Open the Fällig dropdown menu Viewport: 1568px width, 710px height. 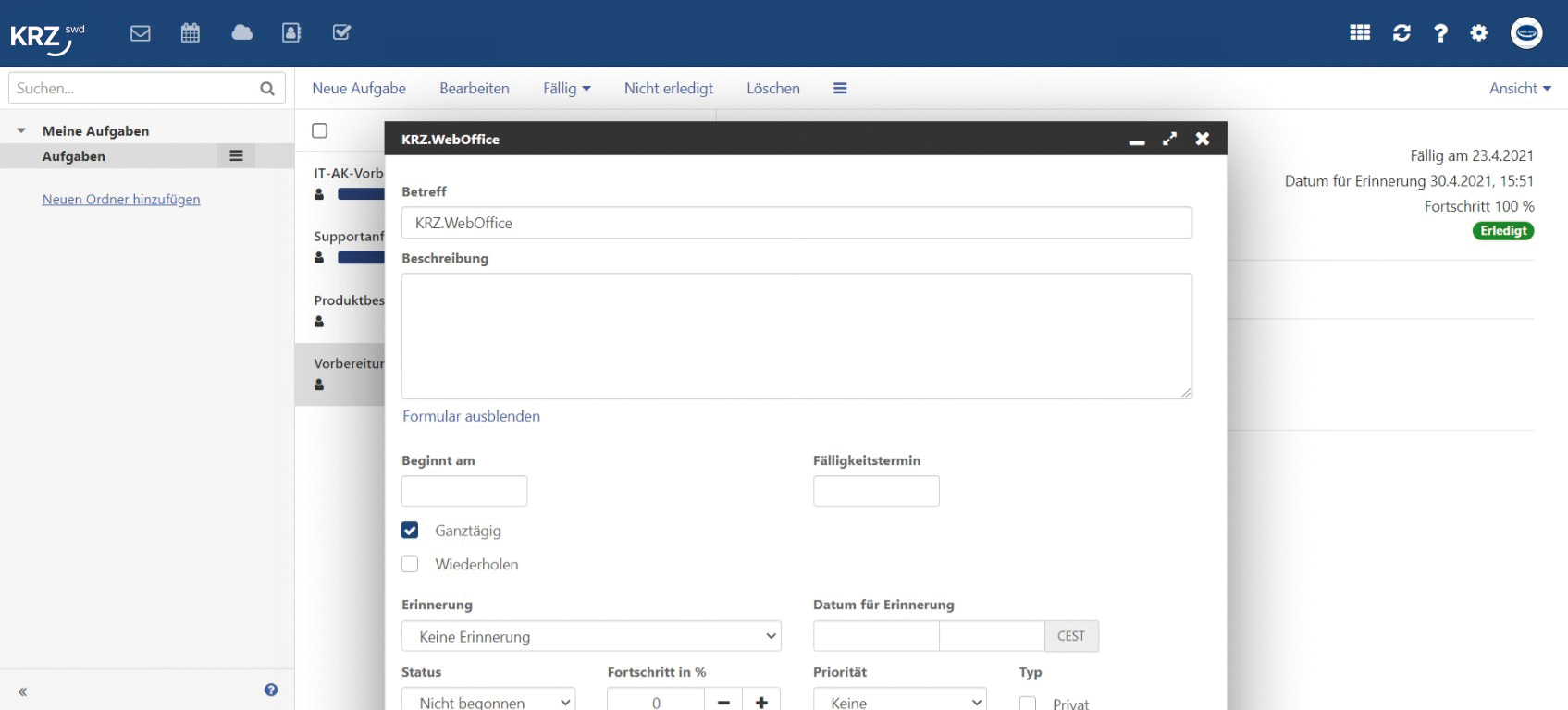[567, 89]
